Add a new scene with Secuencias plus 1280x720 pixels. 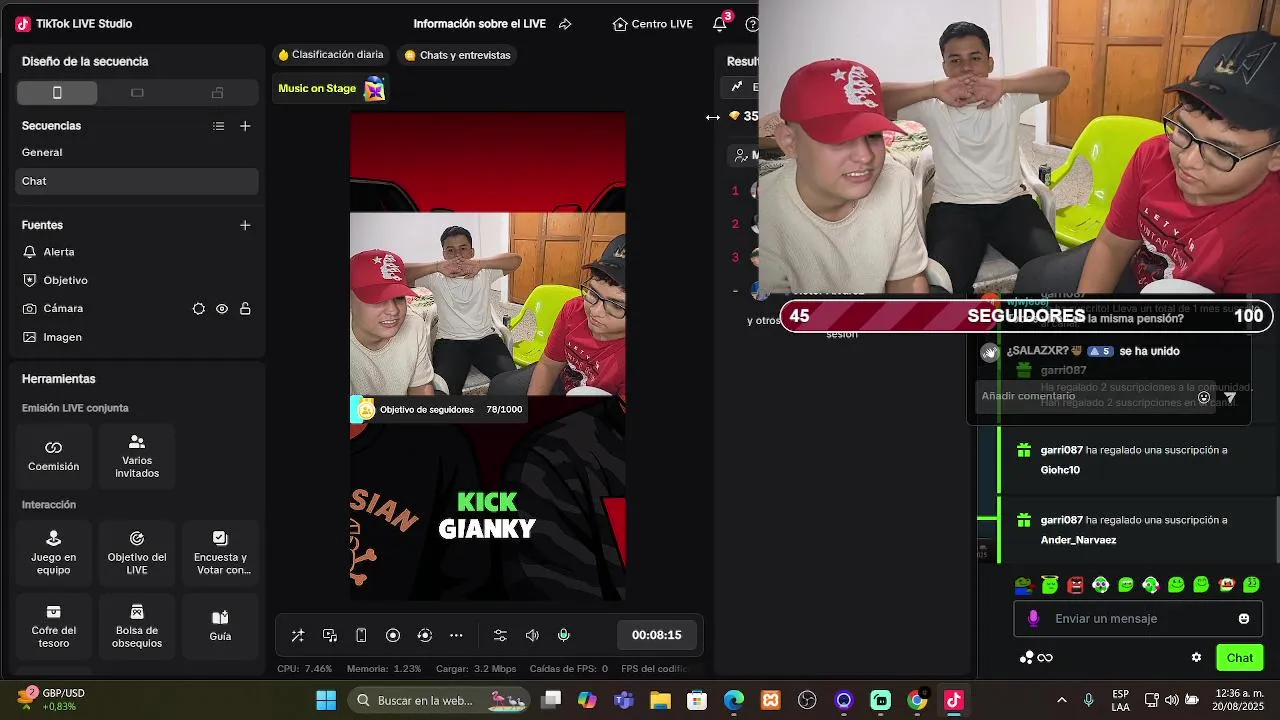click(x=245, y=126)
